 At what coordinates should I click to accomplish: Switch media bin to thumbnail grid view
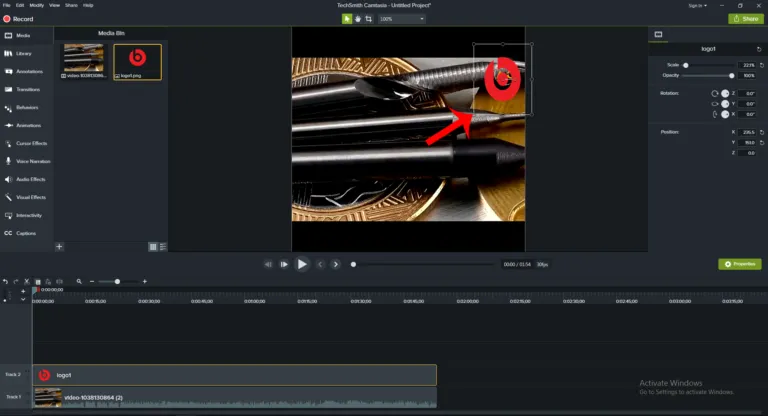[x=153, y=246]
